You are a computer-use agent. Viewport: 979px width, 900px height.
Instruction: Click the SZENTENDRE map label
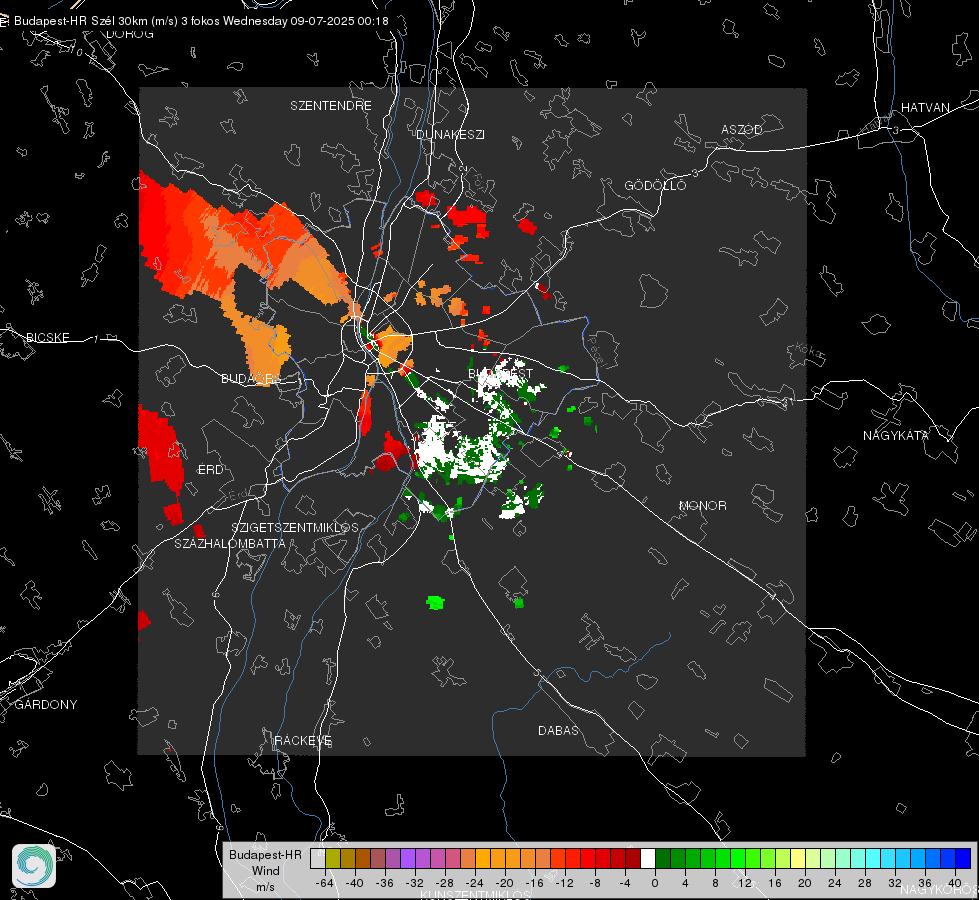click(x=331, y=106)
